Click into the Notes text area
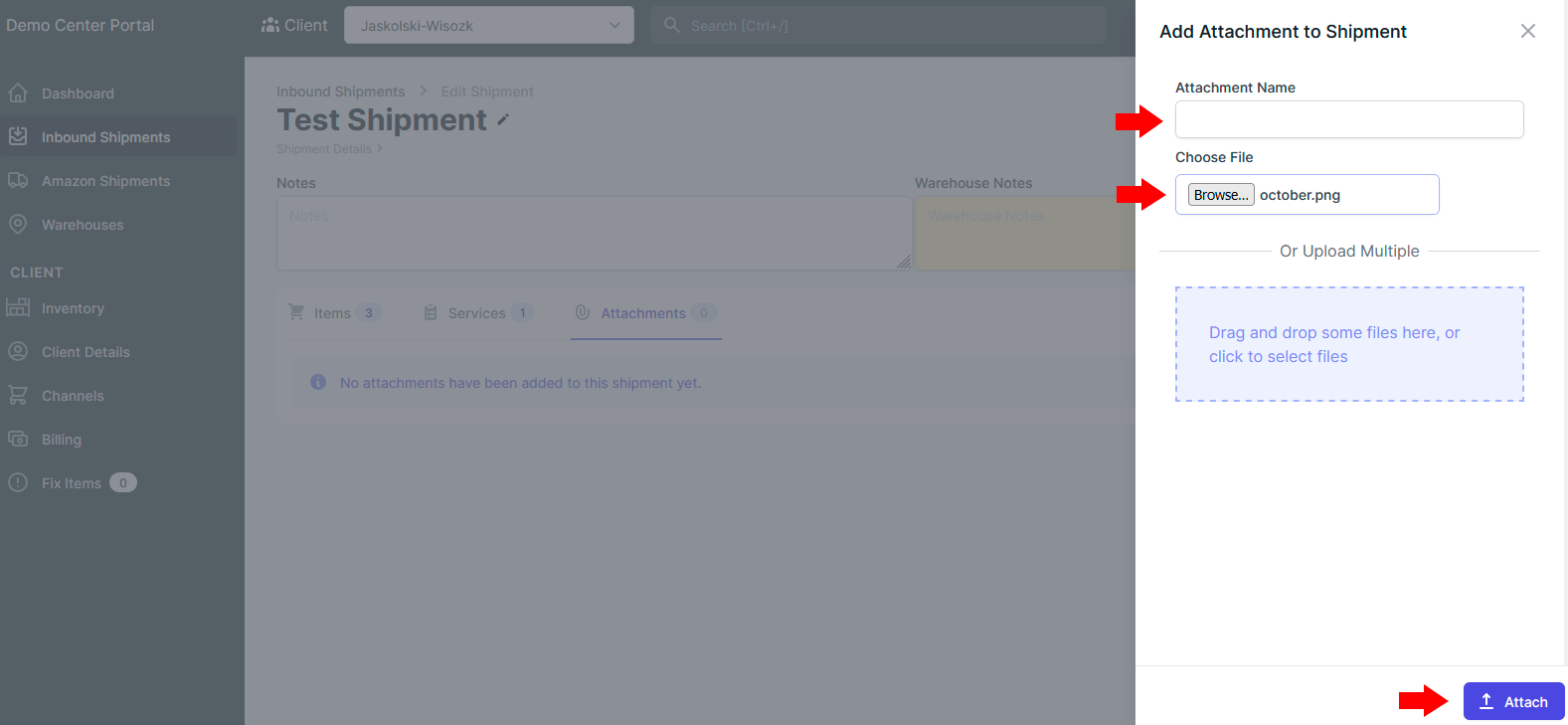1568x725 pixels. pyautogui.click(x=594, y=233)
